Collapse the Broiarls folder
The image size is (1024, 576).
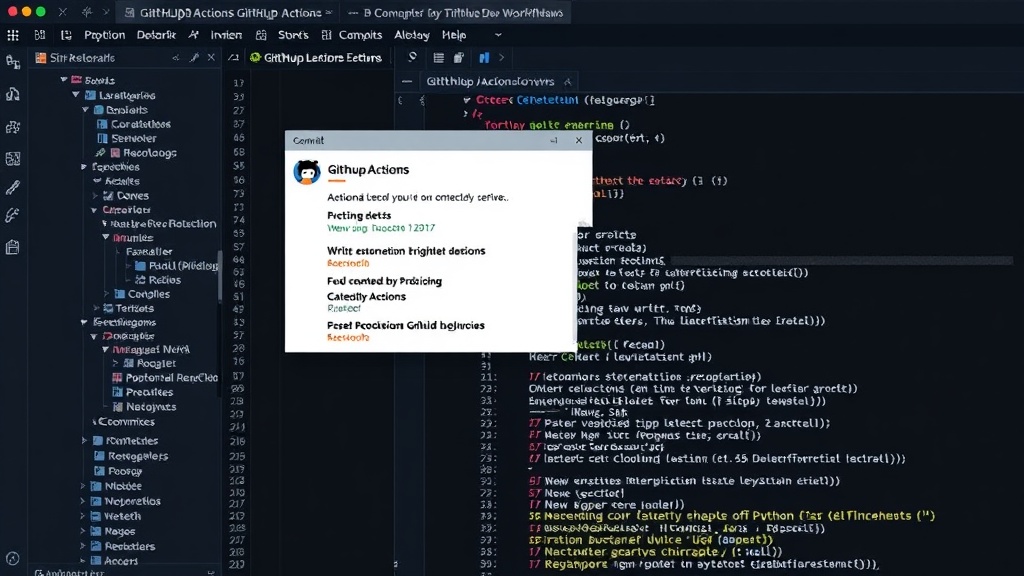point(86,110)
